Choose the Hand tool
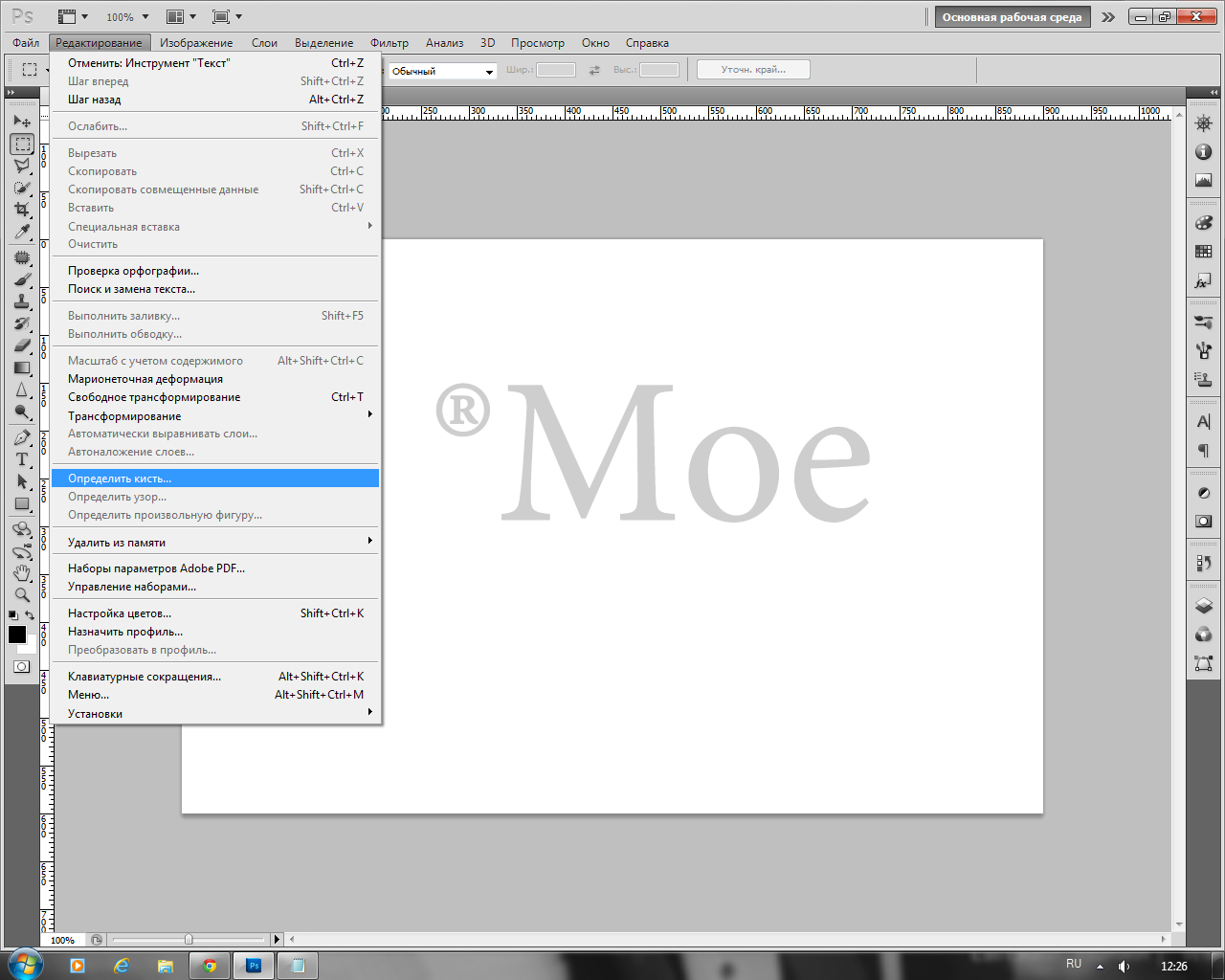1225x980 pixels. (22, 572)
